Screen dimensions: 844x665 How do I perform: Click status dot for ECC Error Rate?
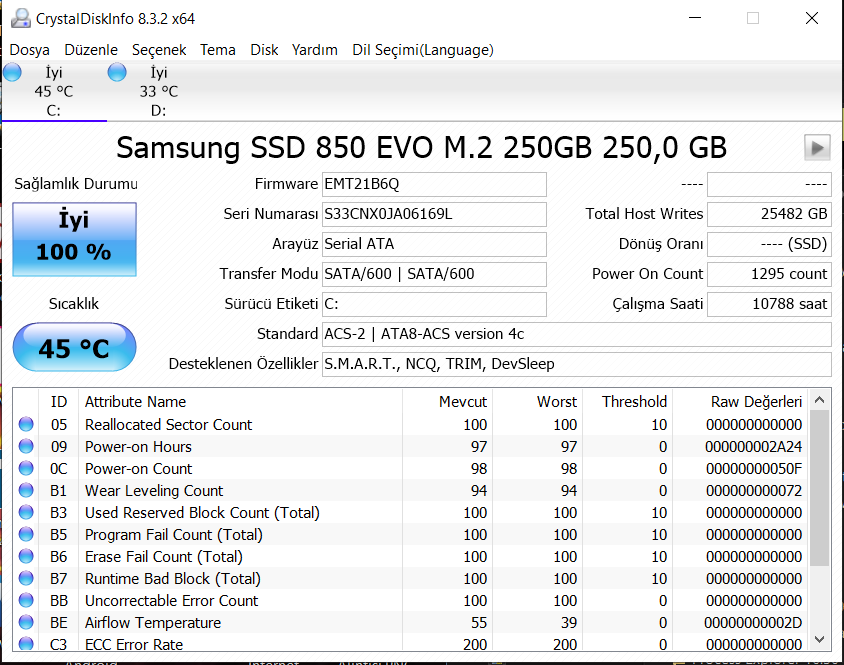[26, 643]
